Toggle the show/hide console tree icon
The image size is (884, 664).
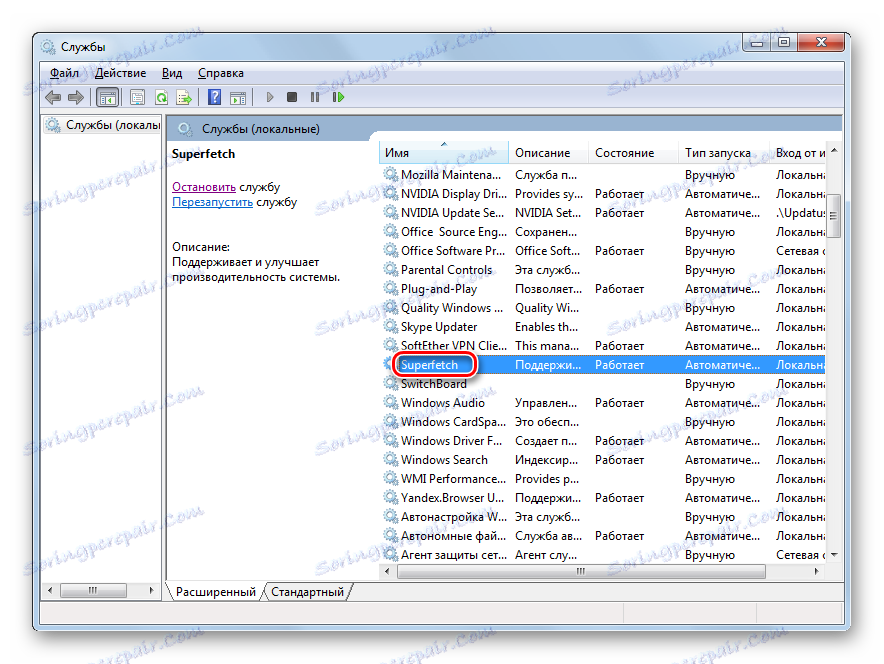tap(107, 98)
